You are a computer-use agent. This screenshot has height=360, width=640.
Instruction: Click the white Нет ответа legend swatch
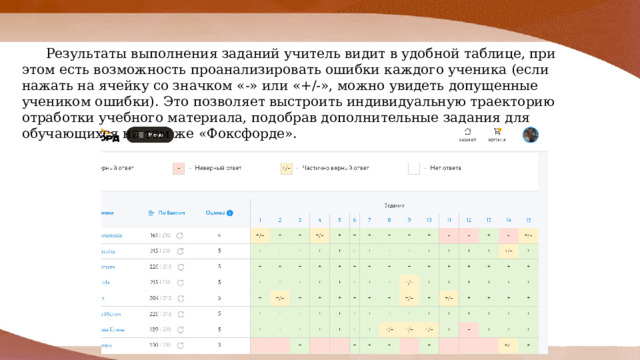click(x=413, y=168)
